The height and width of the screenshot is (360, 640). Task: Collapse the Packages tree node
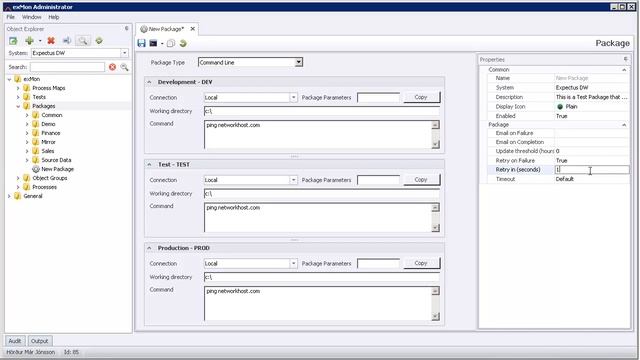(18, 106)
